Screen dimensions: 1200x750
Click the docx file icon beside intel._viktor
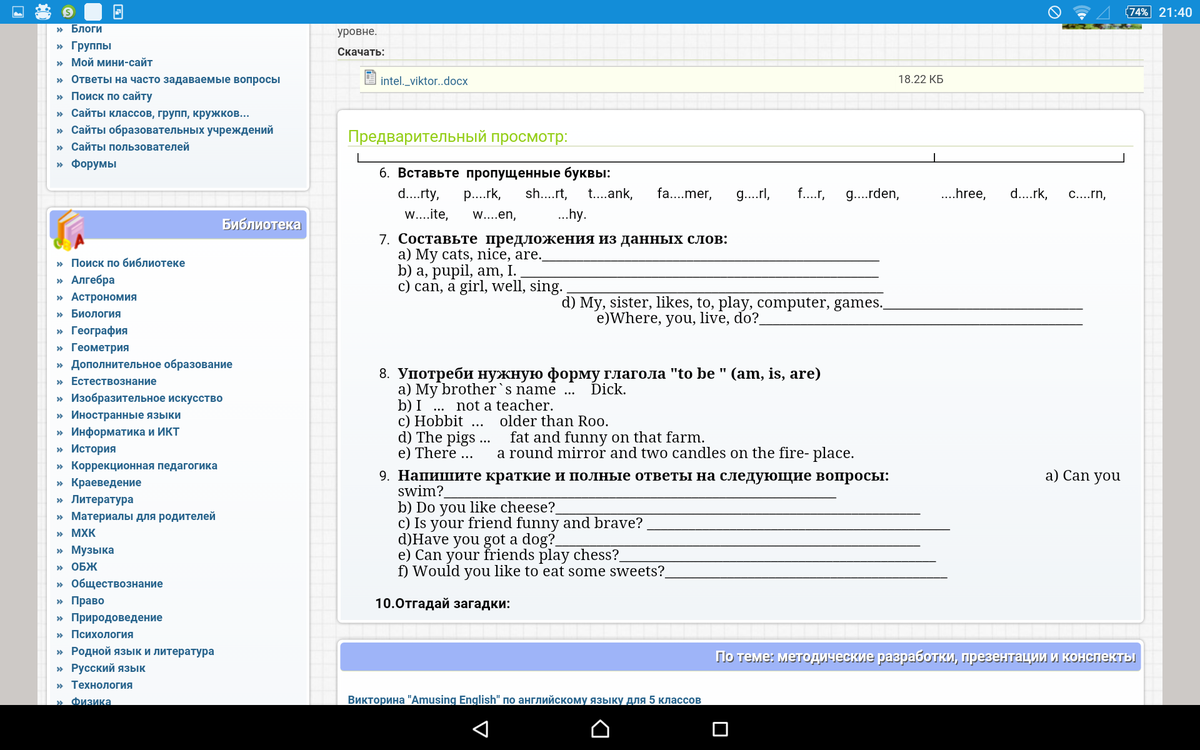[370, 79]
